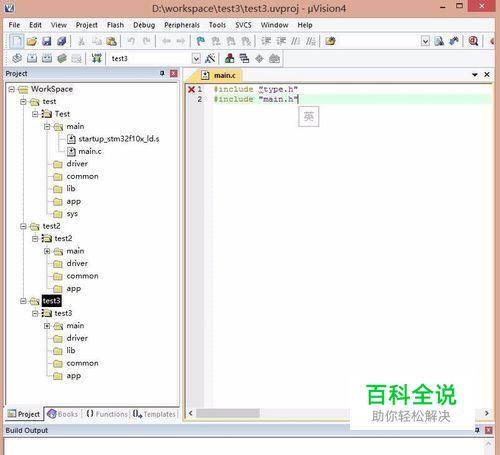Image resolution: width=500 pixels, height=455 pixels.
Task: Click the Batch Build icon
Action: point(62,59)
